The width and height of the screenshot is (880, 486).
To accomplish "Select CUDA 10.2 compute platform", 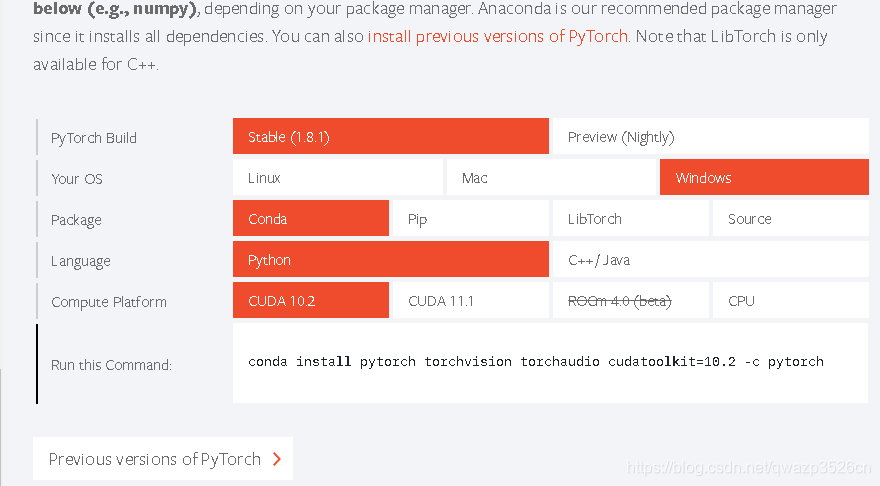I will click(311, 300).
